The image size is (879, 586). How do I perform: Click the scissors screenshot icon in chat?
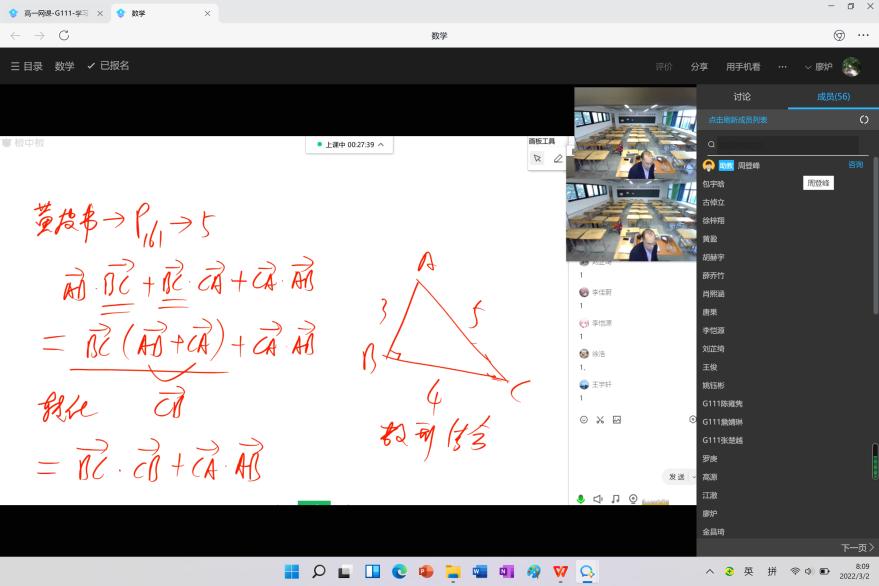600,419
